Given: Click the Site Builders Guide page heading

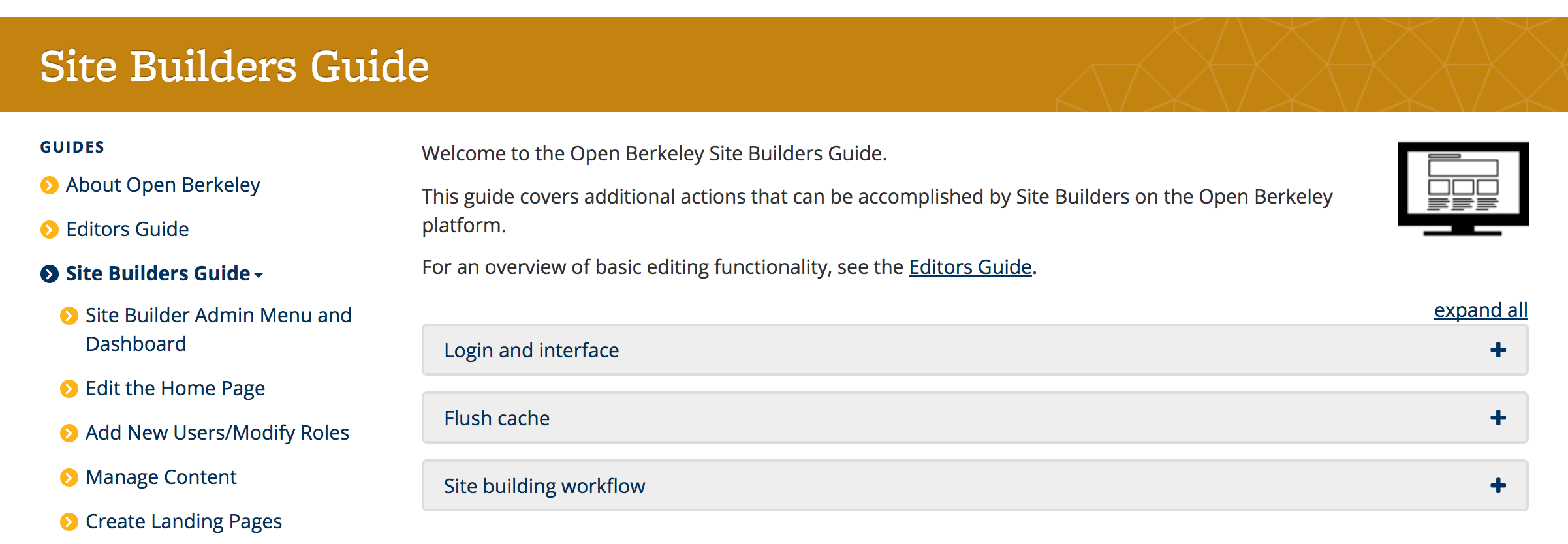Looking at the screenshot, I should tap(234, 67).
